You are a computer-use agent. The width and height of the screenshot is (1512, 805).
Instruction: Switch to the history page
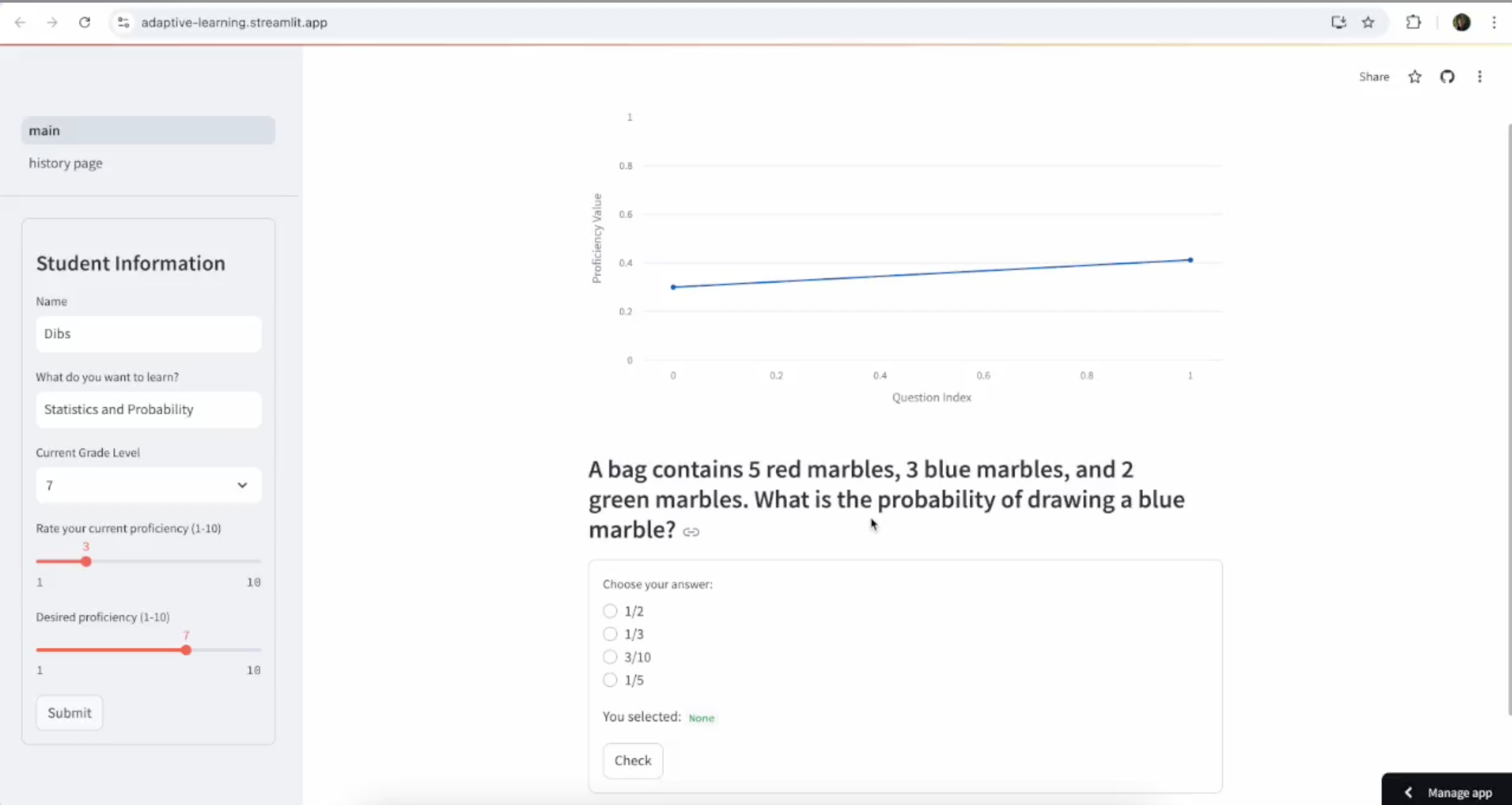click(65, 163)
